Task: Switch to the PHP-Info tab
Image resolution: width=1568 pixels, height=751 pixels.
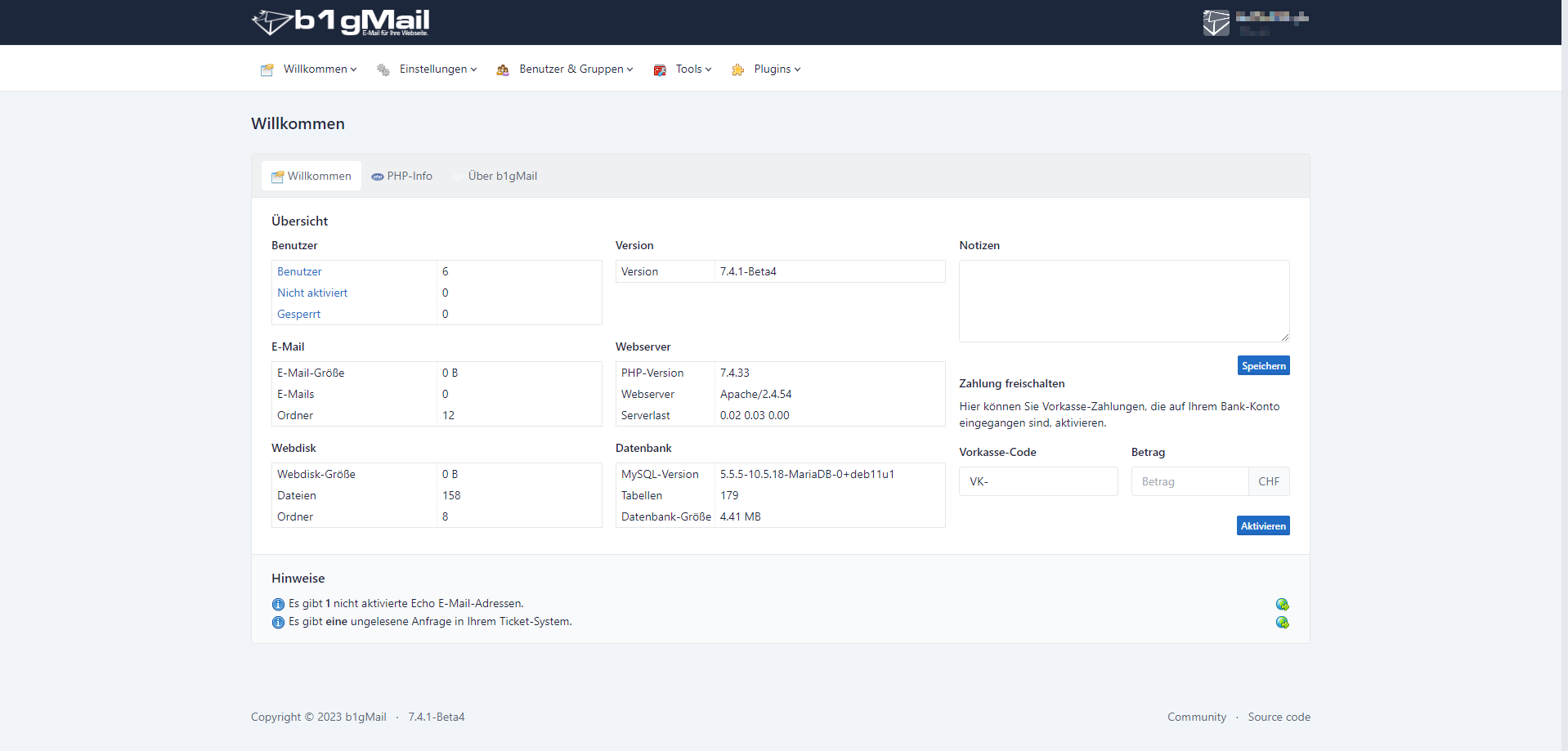Action: tap(402, 177)
